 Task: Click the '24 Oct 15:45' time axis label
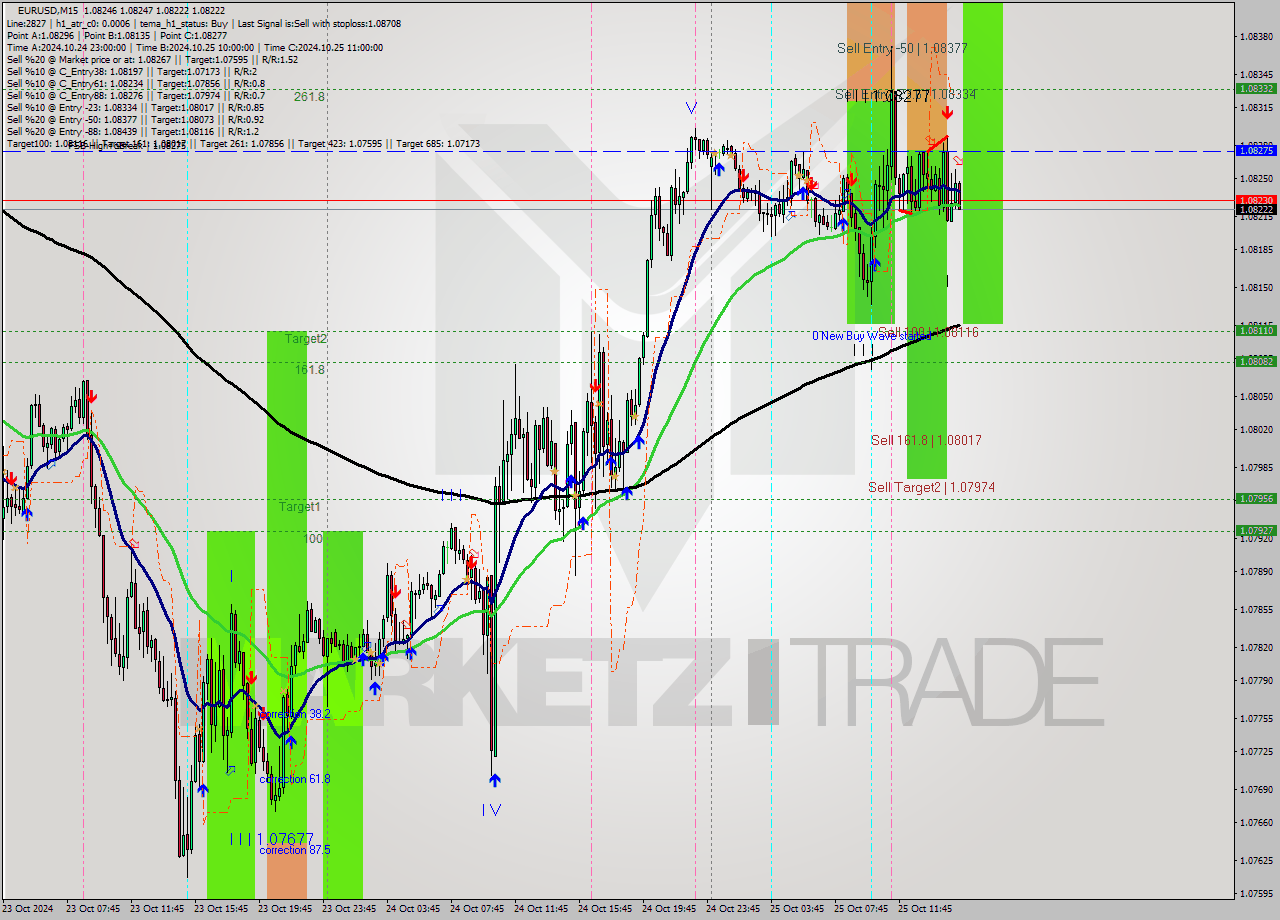point(605,909)
